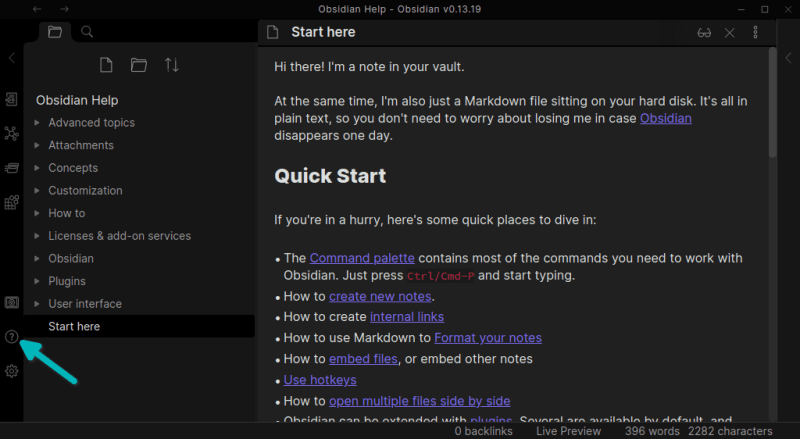This screenshot has width=800, height=439.
Task: Expand the How to folder
Action: [37, 213]
